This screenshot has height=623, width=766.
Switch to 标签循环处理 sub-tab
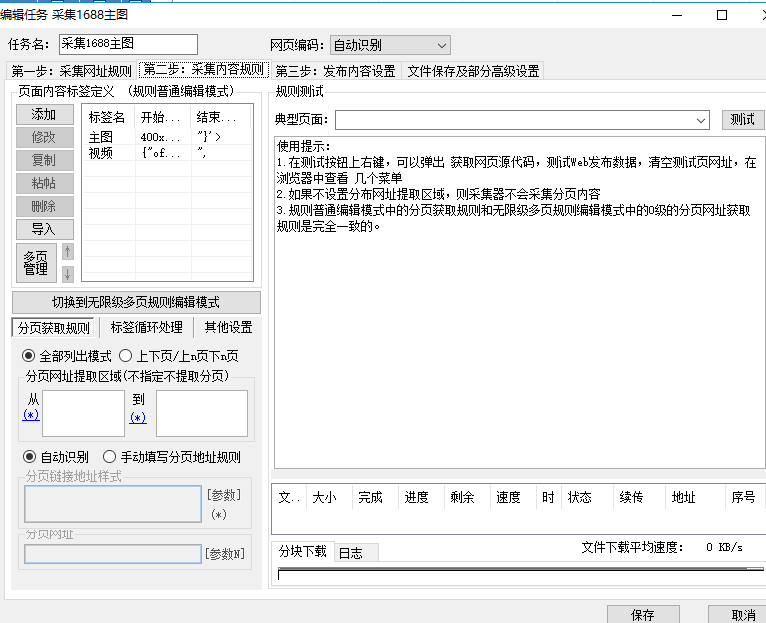pos(147,327)
